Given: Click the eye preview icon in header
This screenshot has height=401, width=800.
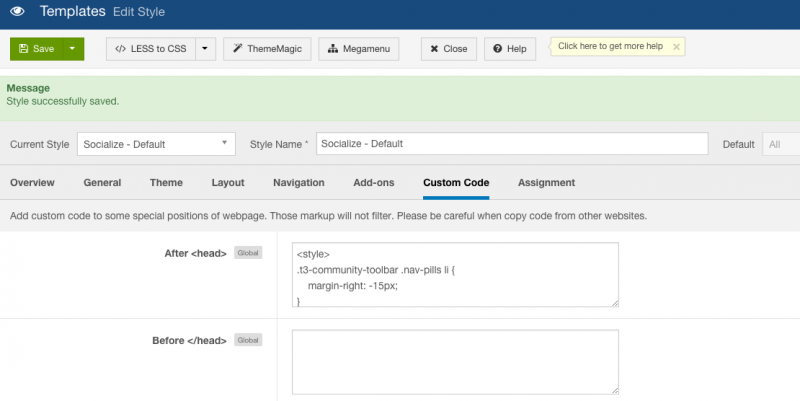Looking at the screenshot, I should pos(17,11).
